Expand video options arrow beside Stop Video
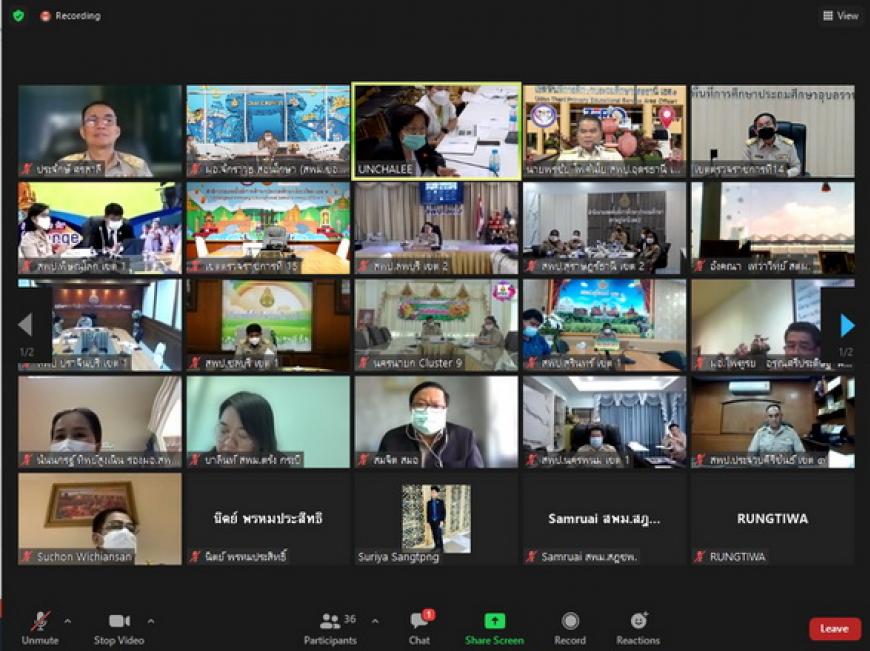870x651 pixels. (151, 621)
